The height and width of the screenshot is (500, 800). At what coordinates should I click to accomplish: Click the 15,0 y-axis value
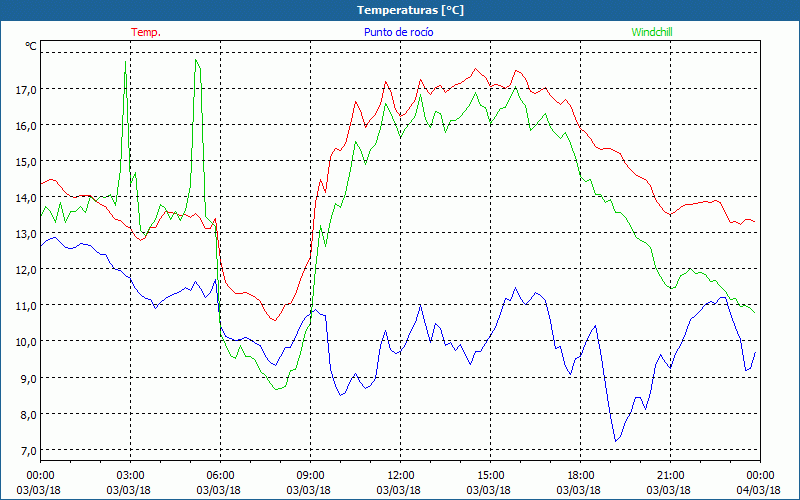27,162
